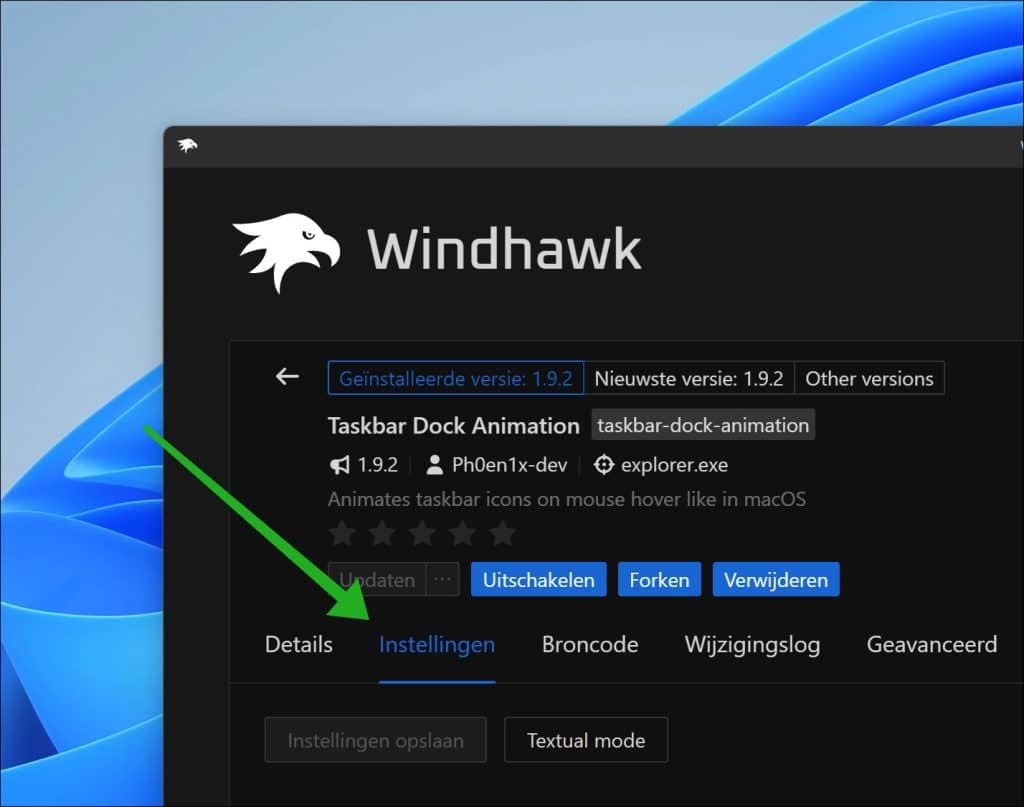The image size is (1024, 807).
Task: View the Geavanceerd tab
Action: pos(931,645)
